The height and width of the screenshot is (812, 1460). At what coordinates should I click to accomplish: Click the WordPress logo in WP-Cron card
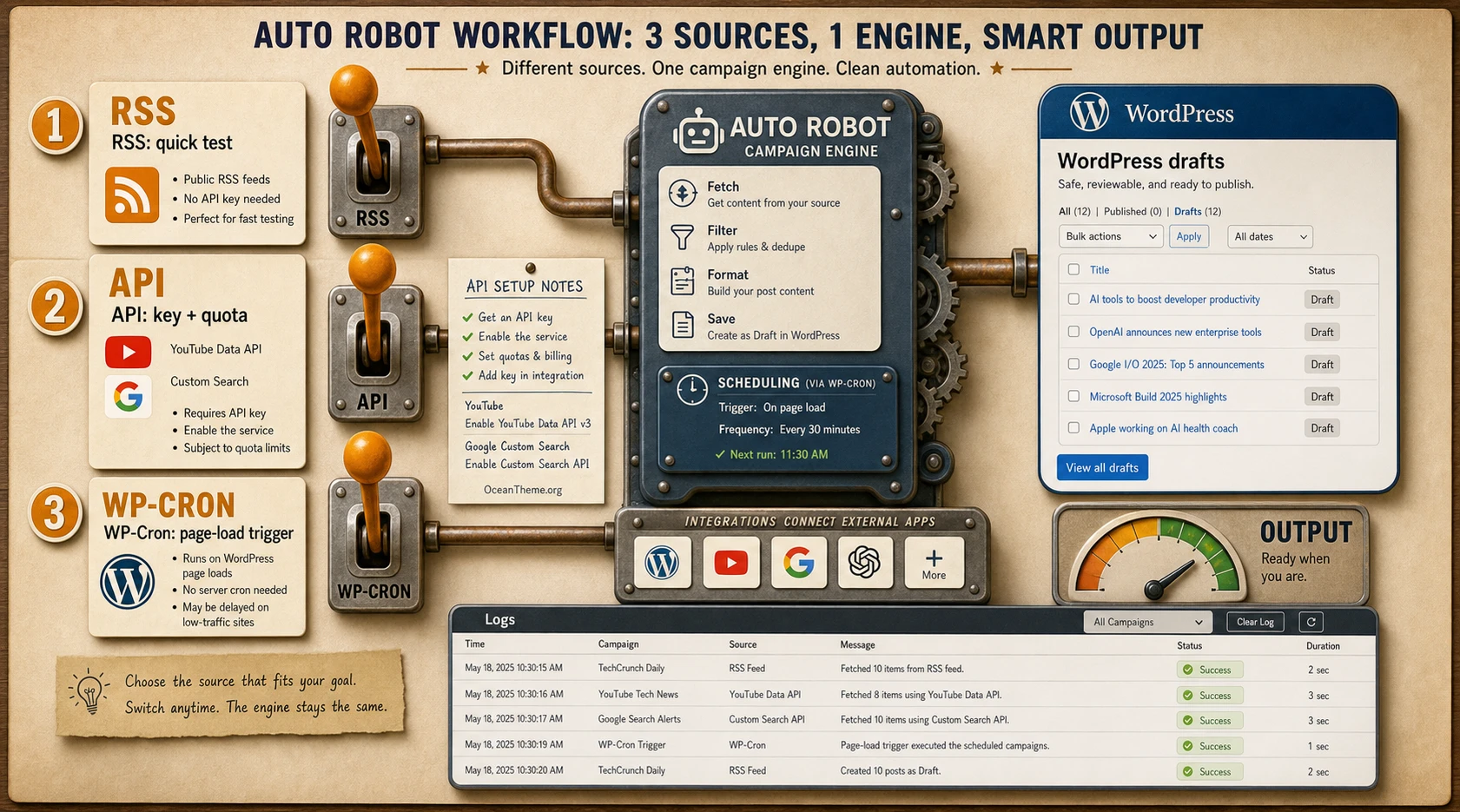(128, 581)
